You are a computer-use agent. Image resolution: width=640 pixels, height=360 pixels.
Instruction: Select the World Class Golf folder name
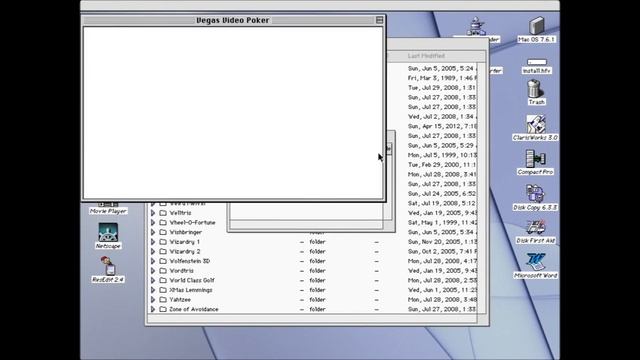pos(192,280)
